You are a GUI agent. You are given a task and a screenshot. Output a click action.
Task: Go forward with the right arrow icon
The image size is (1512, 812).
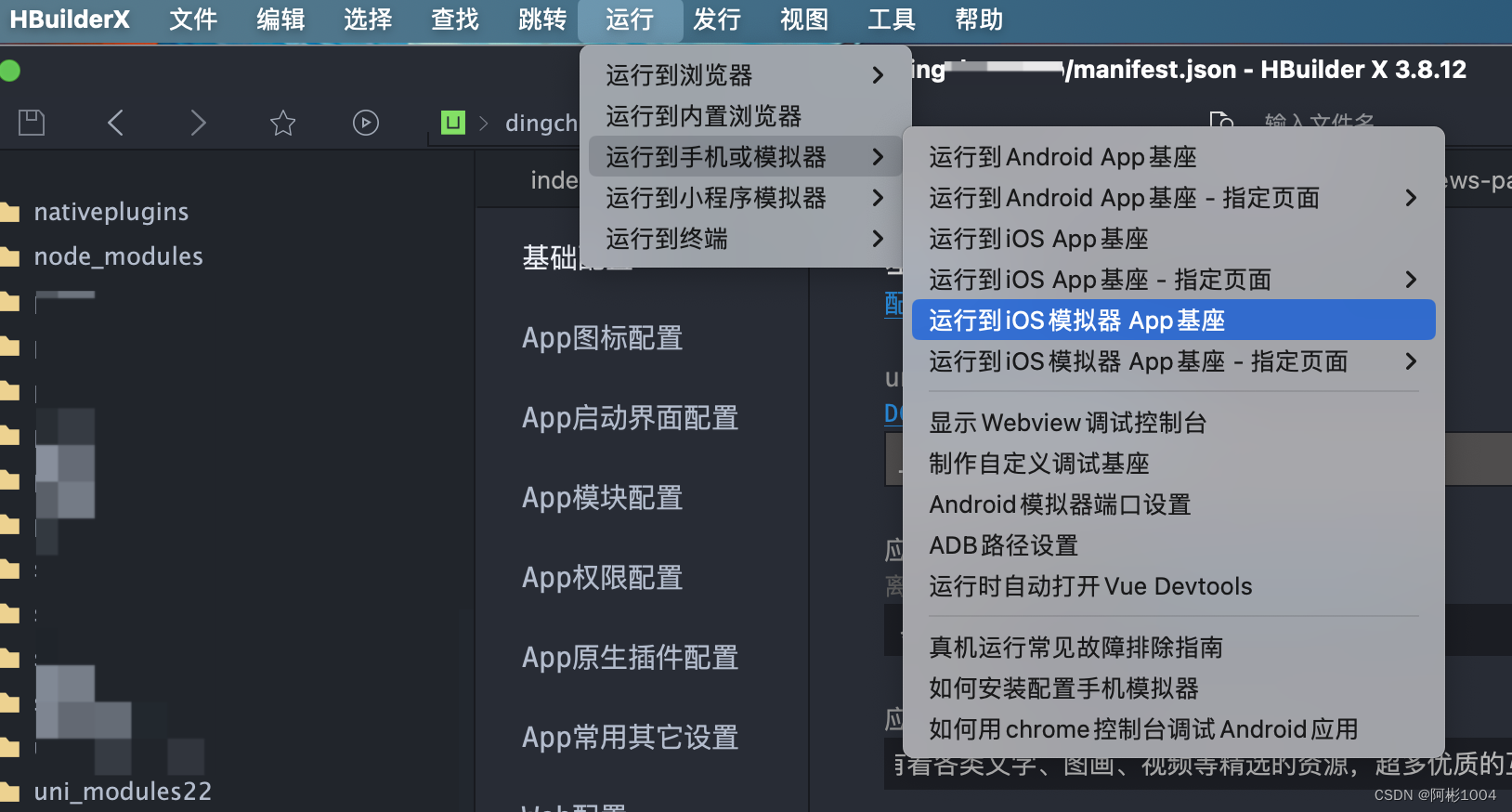[x=198, y=123]
